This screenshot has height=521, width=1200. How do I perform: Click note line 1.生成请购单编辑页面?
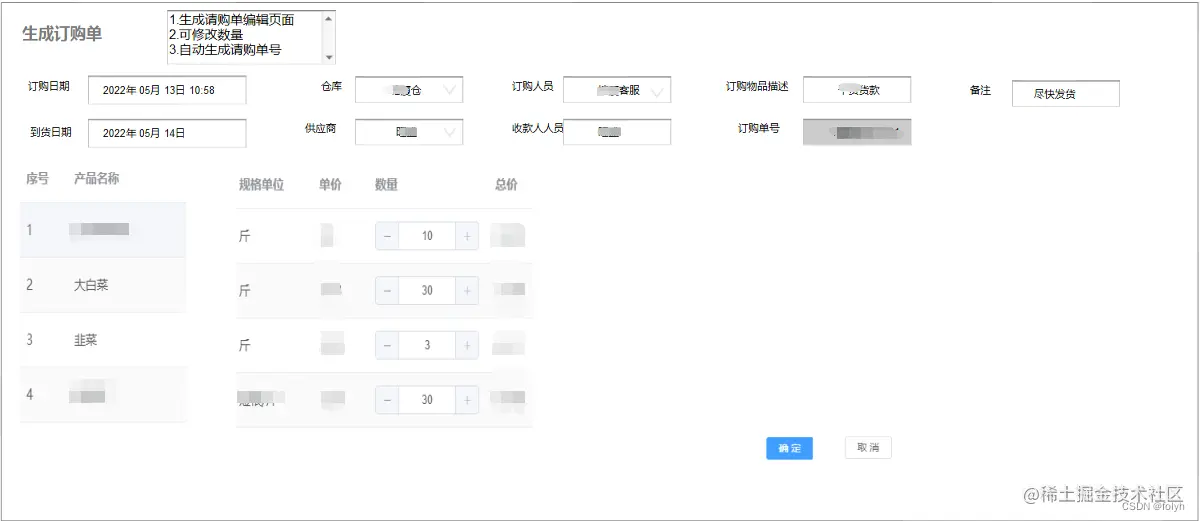click(232, 20)
